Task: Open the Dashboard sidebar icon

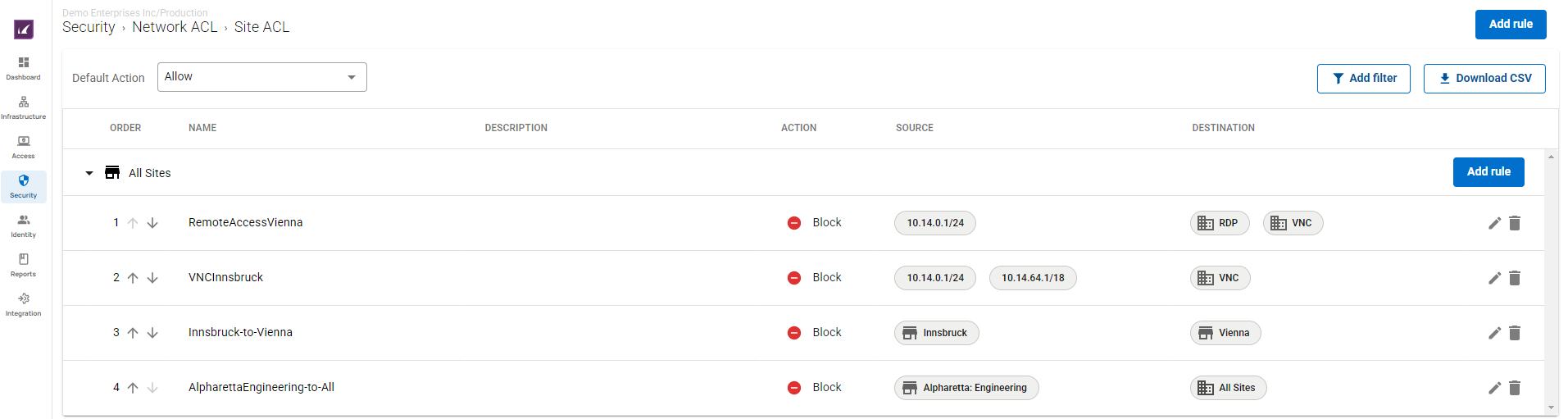Action: (23, 69)
